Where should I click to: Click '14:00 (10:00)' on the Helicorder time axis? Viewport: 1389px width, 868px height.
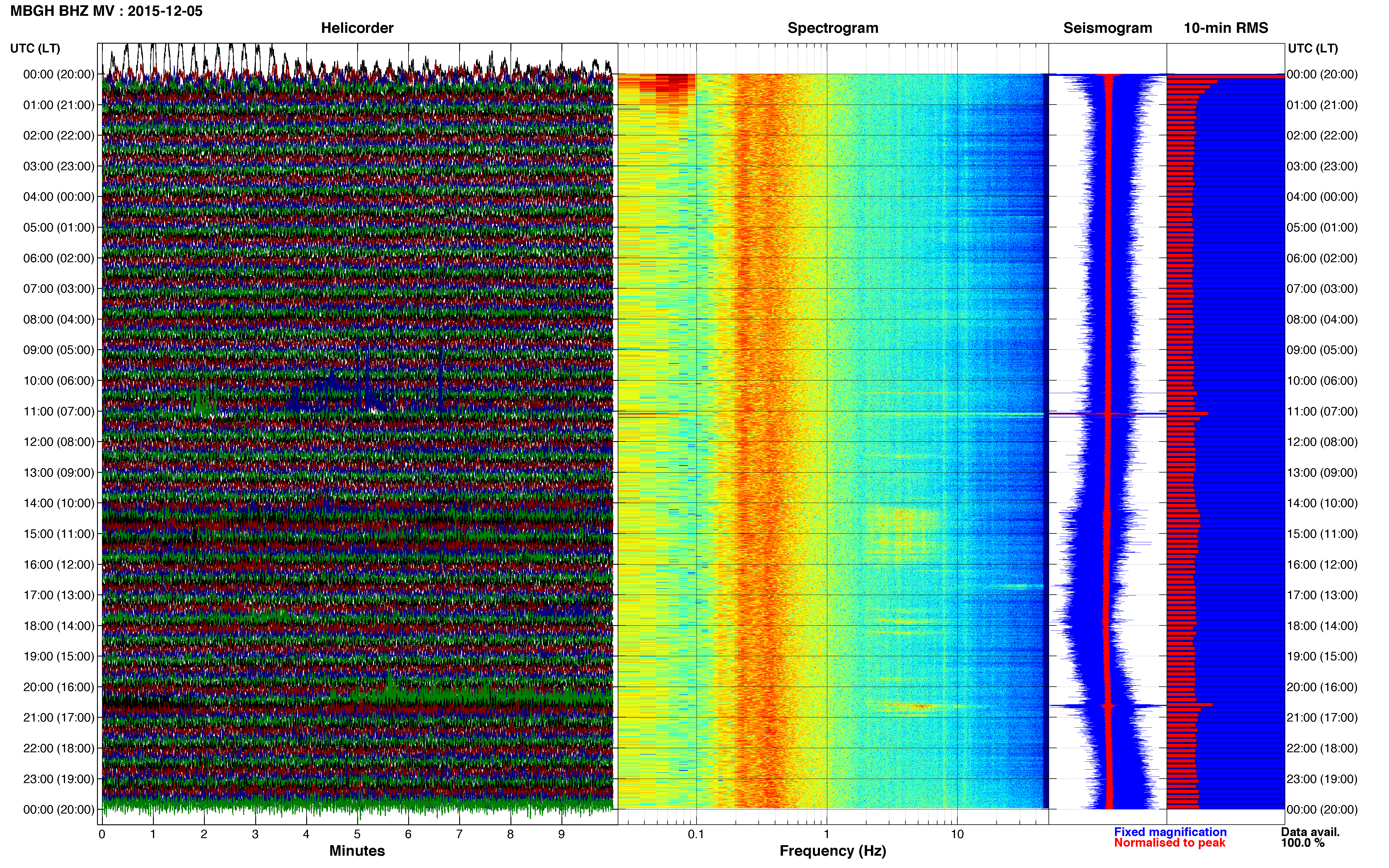pyautogui.click(x=59, y=504)
